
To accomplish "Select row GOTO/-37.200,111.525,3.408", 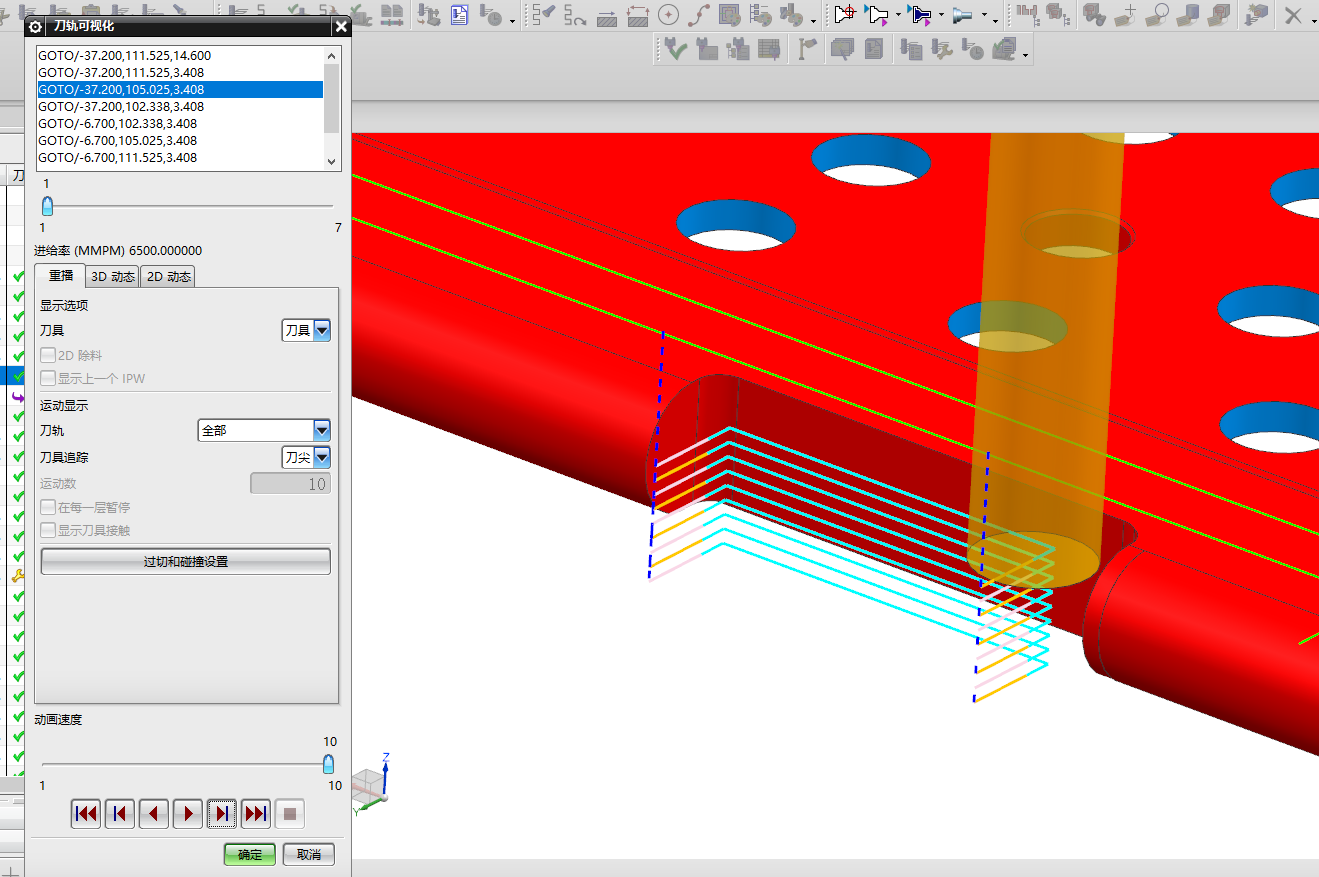I will click(180, 72).
